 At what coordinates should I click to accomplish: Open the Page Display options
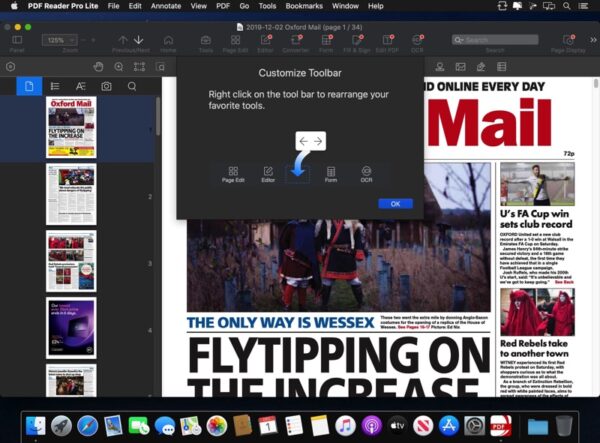(x=568, y=40)
